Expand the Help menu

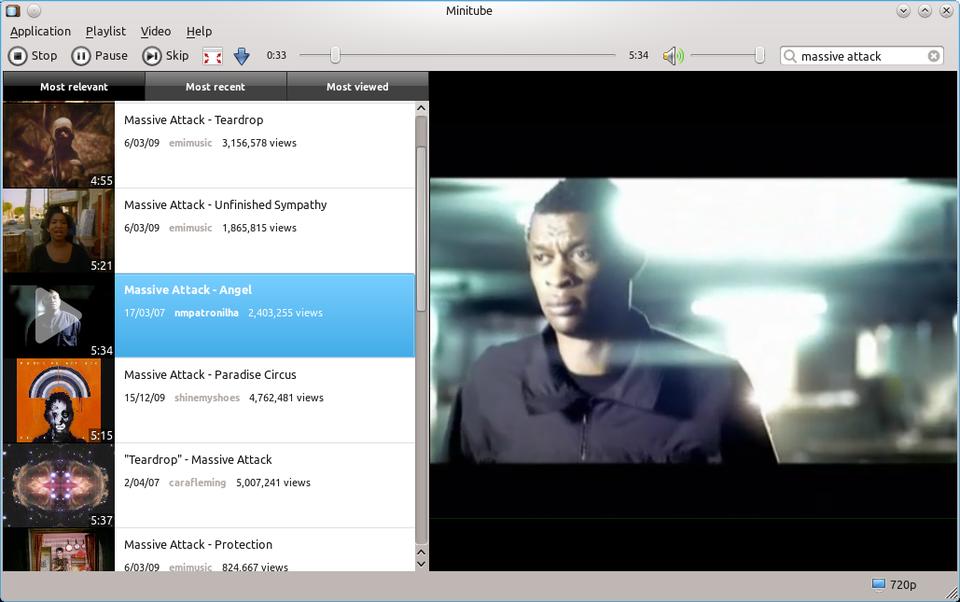199,31
